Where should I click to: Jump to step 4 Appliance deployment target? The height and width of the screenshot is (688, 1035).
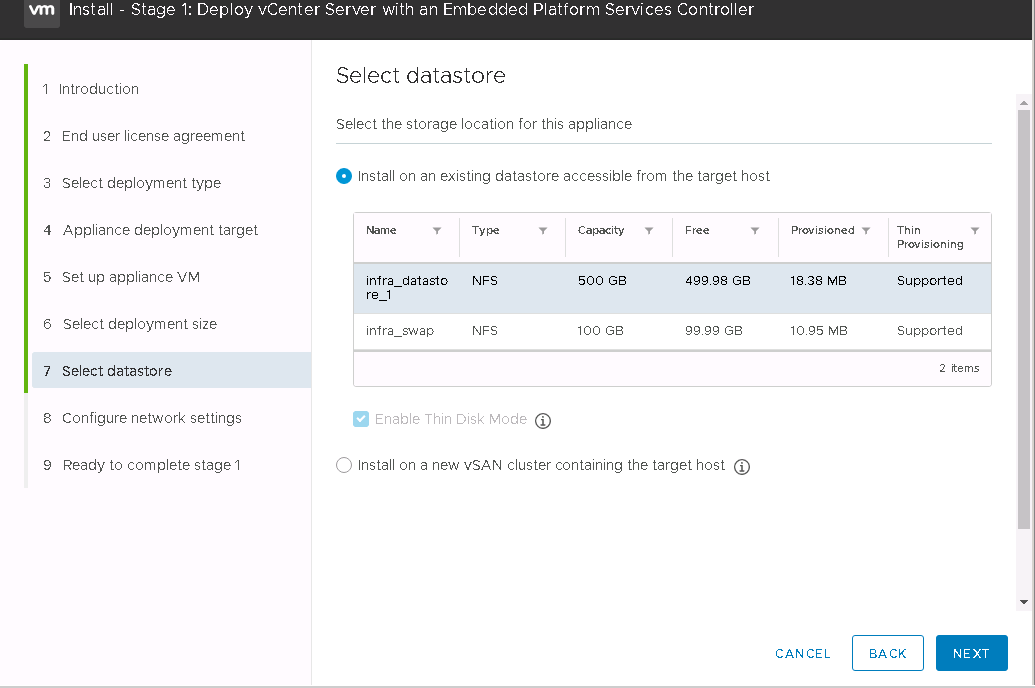[x=160, y=230]
